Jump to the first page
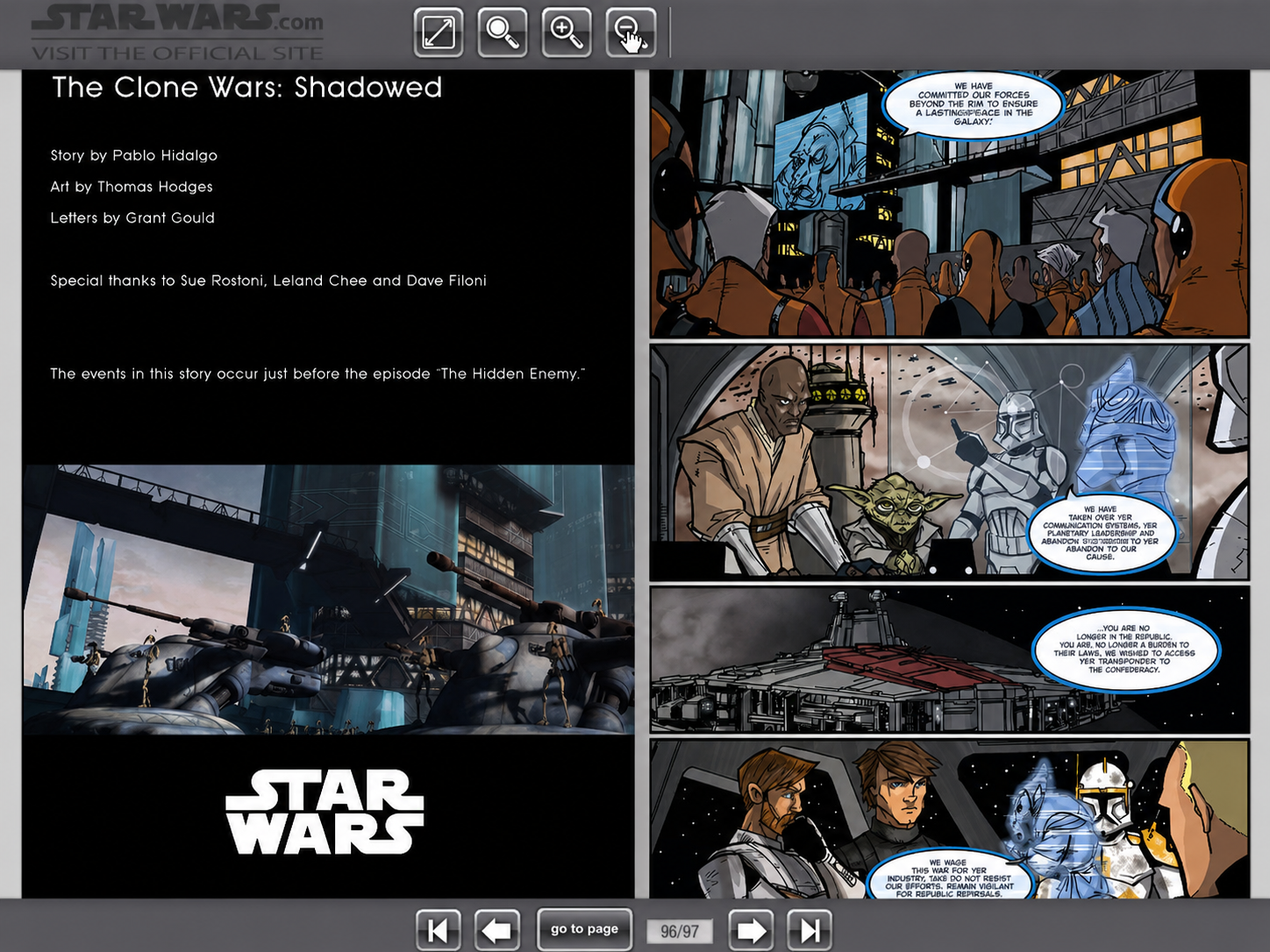This screenshot has width=1270, height=952. pos(439,930)
